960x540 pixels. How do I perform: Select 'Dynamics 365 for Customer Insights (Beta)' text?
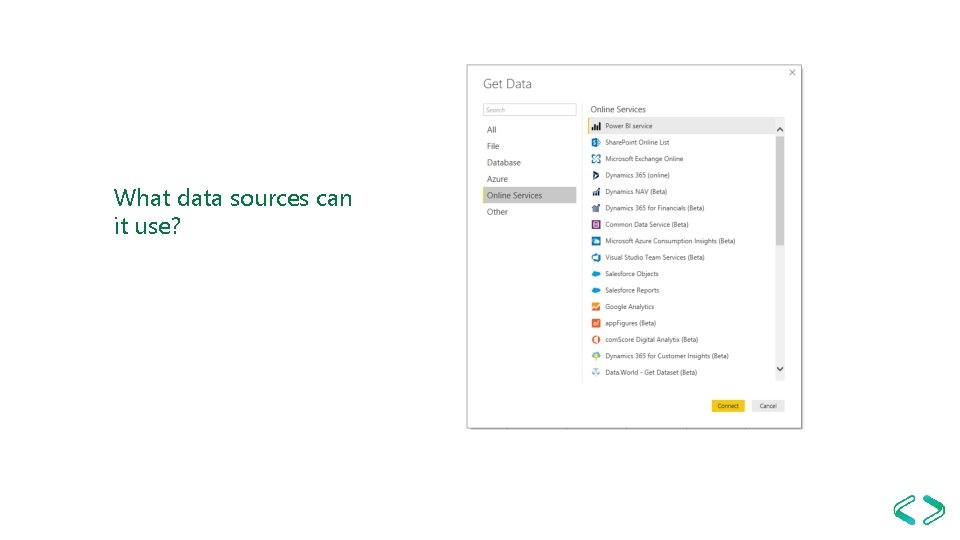coord(667,356)
